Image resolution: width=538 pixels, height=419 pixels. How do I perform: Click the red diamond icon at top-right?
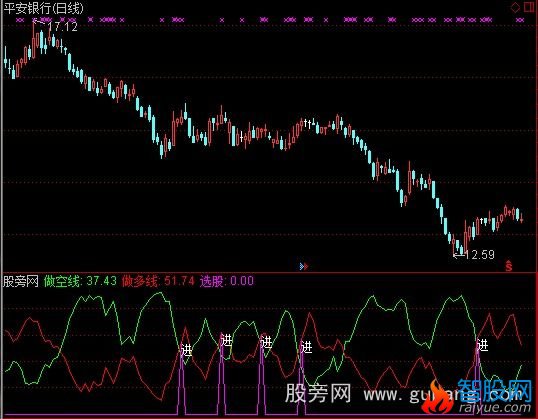[x=515, y=7]
